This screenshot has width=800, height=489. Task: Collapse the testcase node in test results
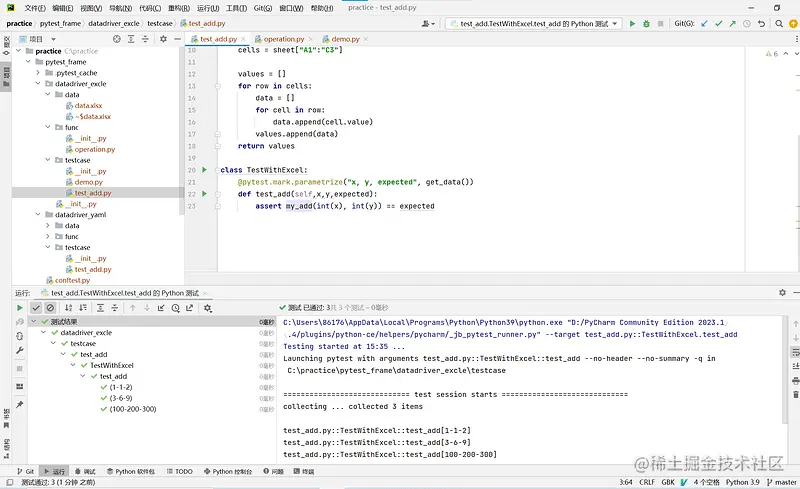[x=54, y=344]
